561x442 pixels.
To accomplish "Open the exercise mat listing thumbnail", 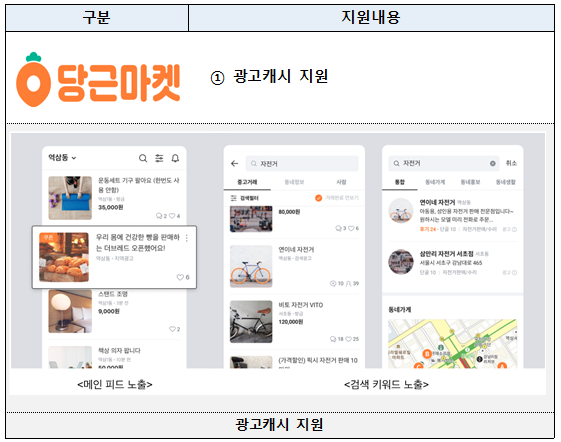I will (70, 198).
